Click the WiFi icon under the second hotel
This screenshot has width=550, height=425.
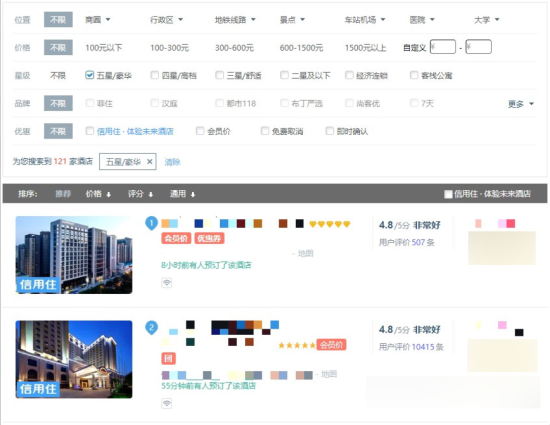click(x=167, y=403)
